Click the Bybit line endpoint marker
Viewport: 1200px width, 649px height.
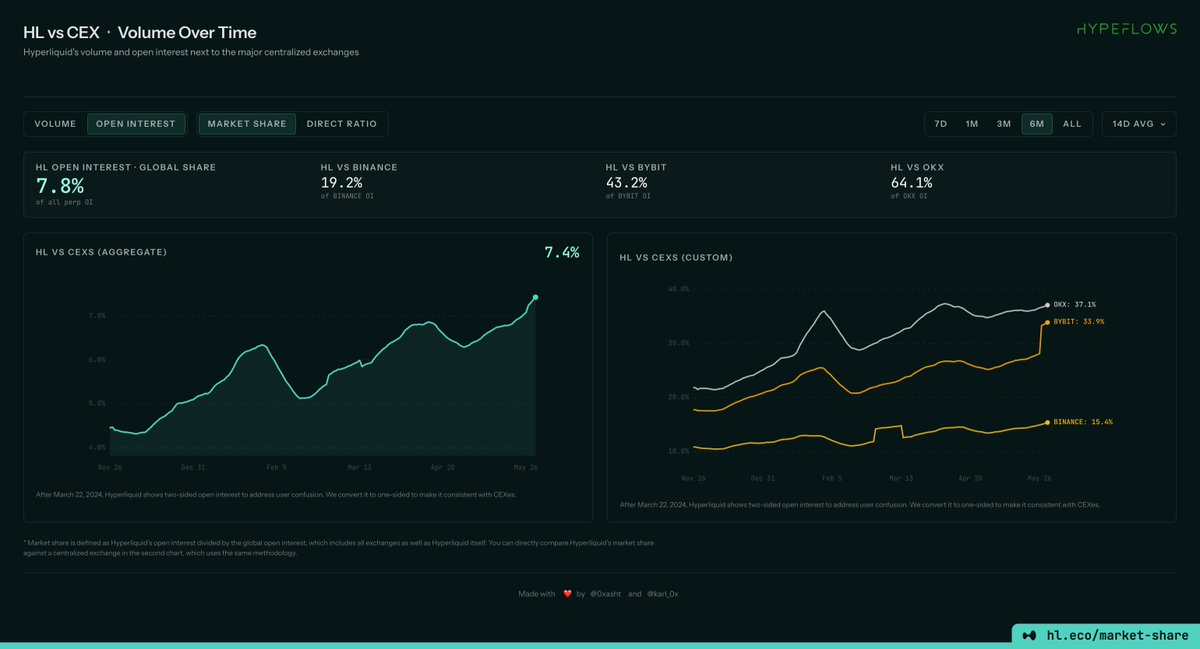pyautogui.click(x=1047, y=322)
